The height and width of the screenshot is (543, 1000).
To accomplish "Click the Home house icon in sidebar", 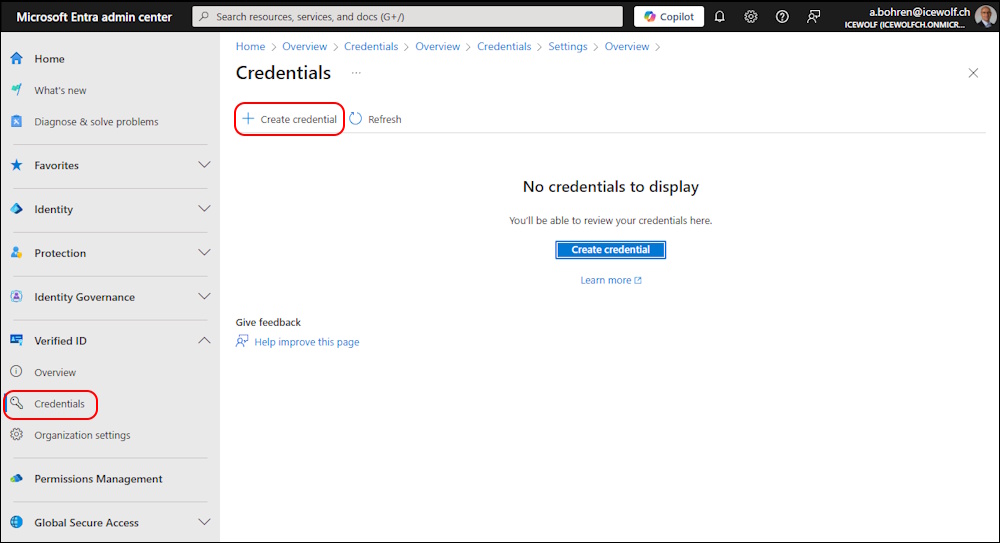I will [x=17, y=59].
